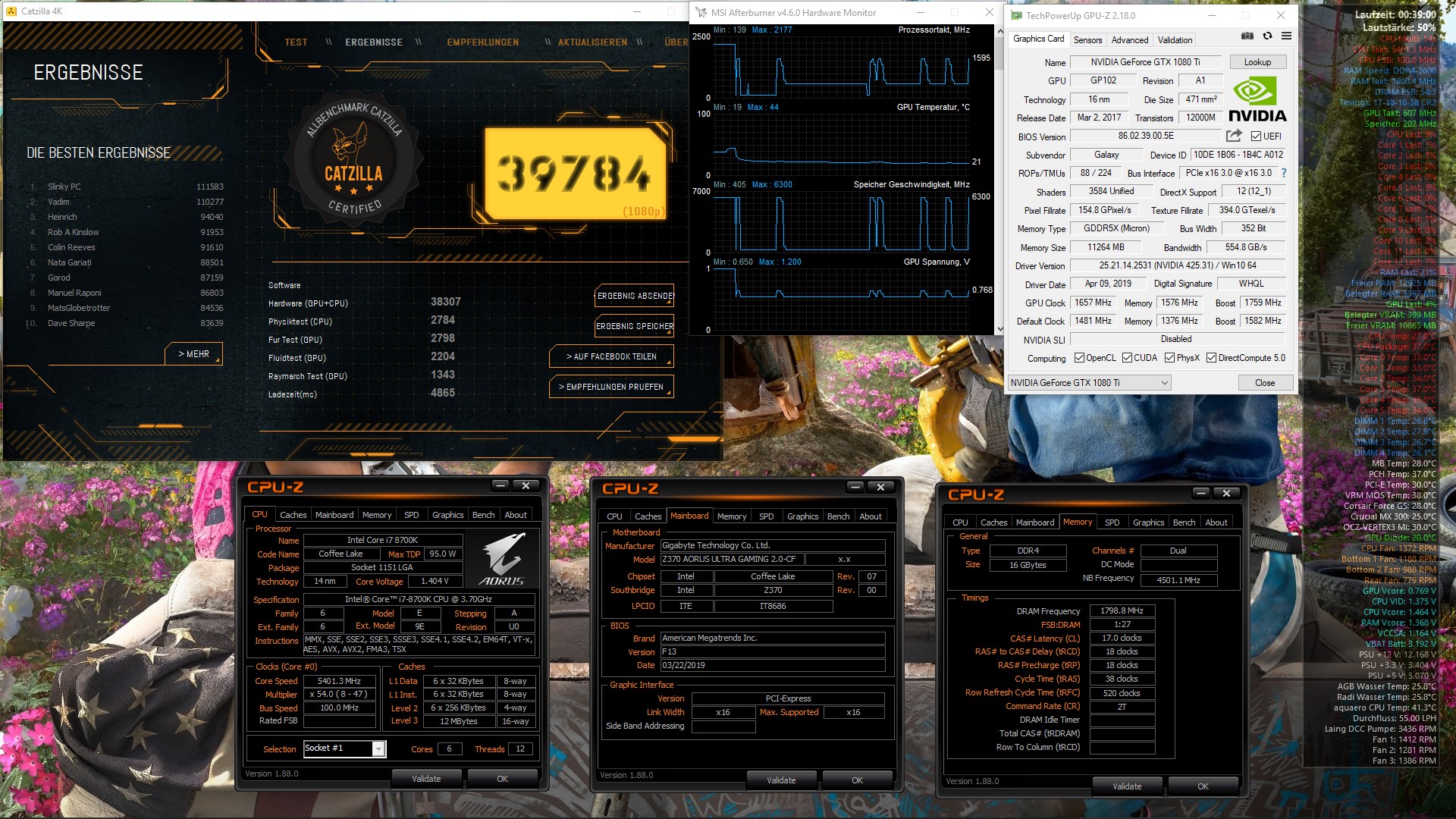Viewport: 1456px width, 819px height.
Task: Click the 39784 score display
Action: (x=575, y=174)
